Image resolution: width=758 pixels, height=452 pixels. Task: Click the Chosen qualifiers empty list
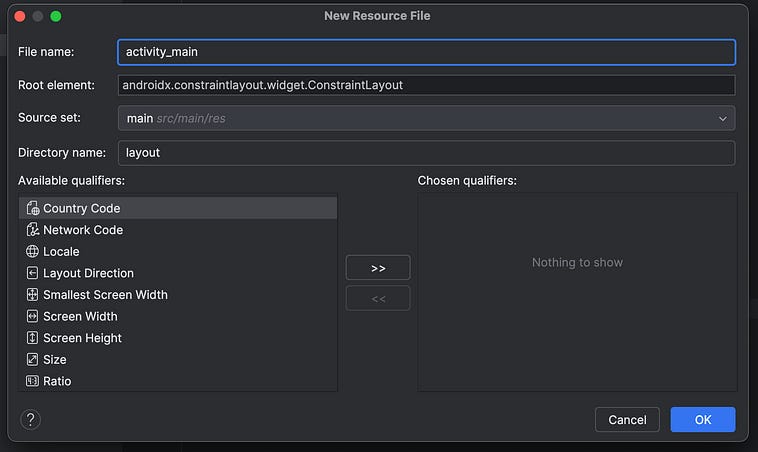tap(577, 292)
